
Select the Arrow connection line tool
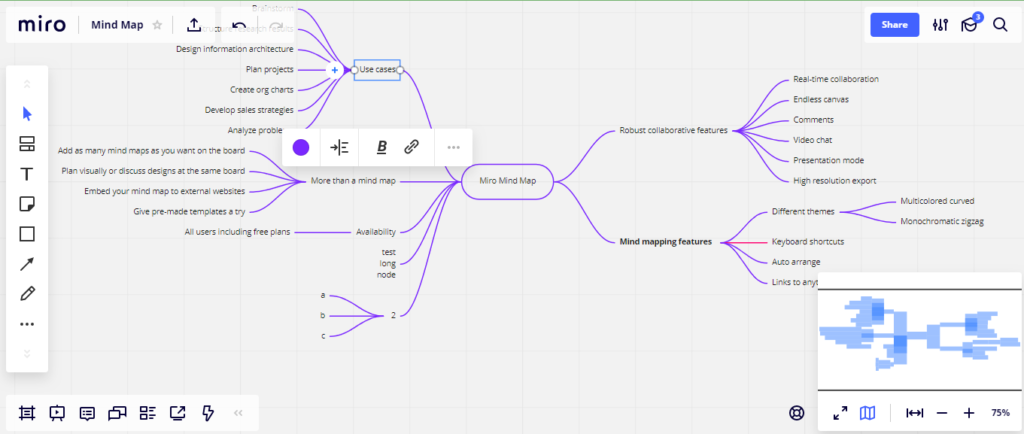(27, 264)
